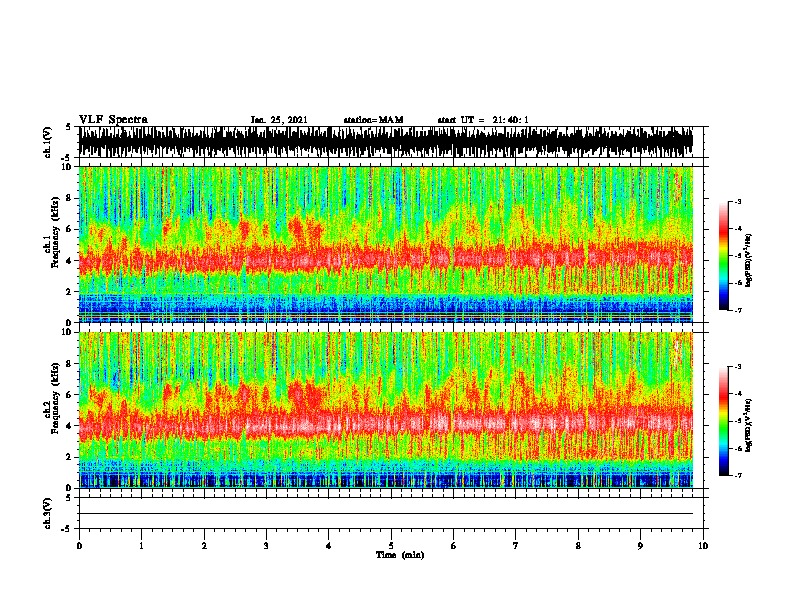Click the time axis tick label '0'
792x612 pixels.
[79, 546]
